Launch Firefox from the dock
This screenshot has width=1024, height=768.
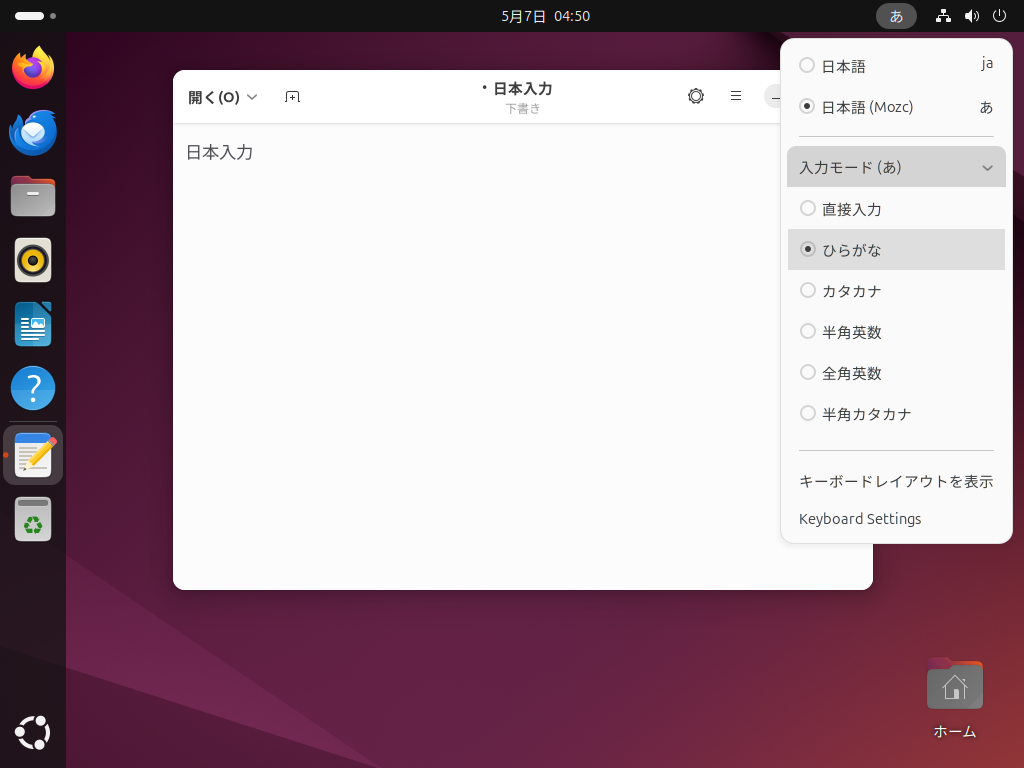(33, 68)
